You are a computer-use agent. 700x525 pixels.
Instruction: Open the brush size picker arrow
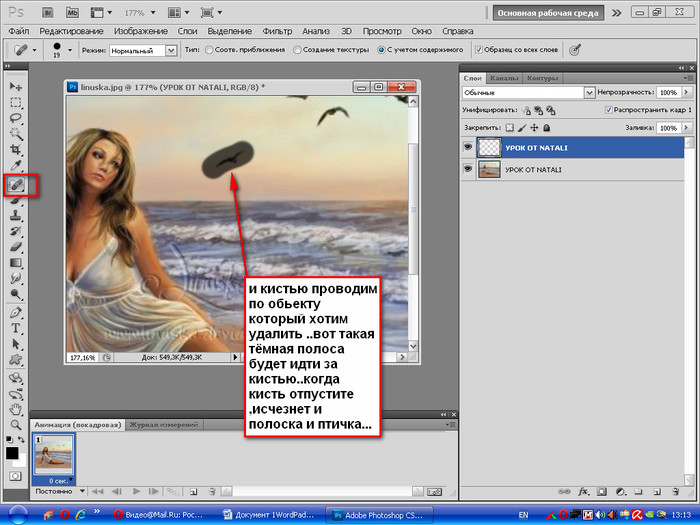70,50
